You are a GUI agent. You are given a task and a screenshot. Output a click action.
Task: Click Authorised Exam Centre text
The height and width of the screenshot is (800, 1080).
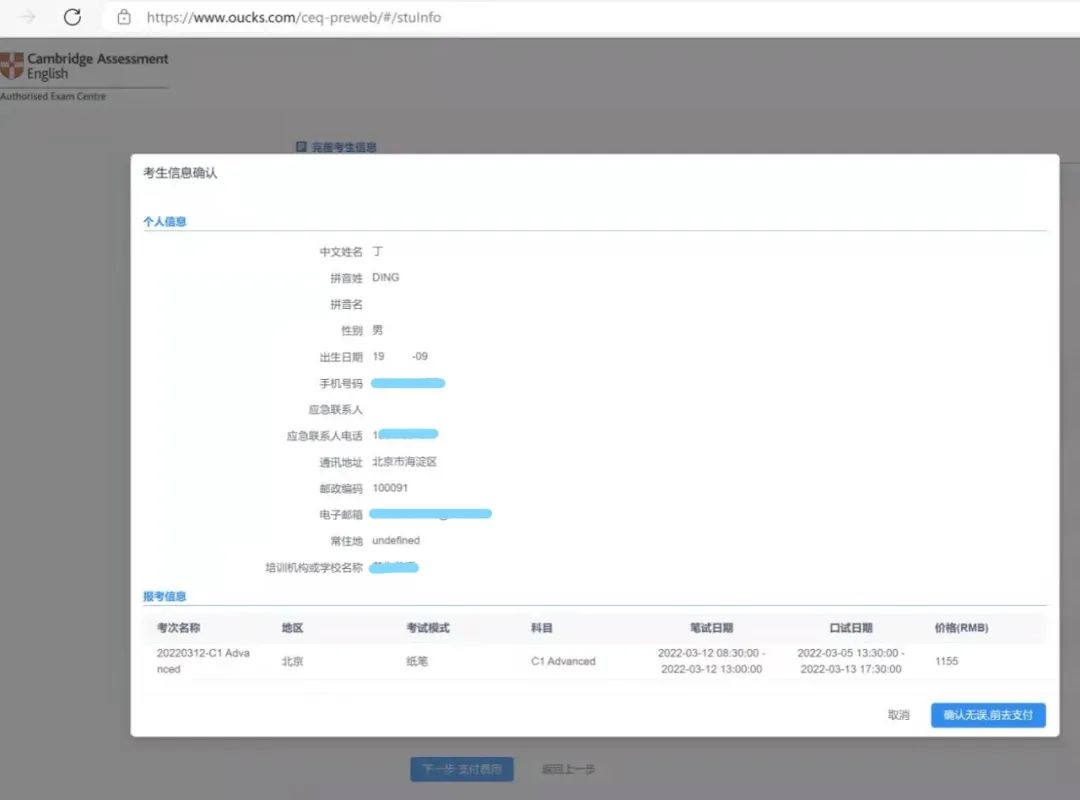tap(53, 96)
